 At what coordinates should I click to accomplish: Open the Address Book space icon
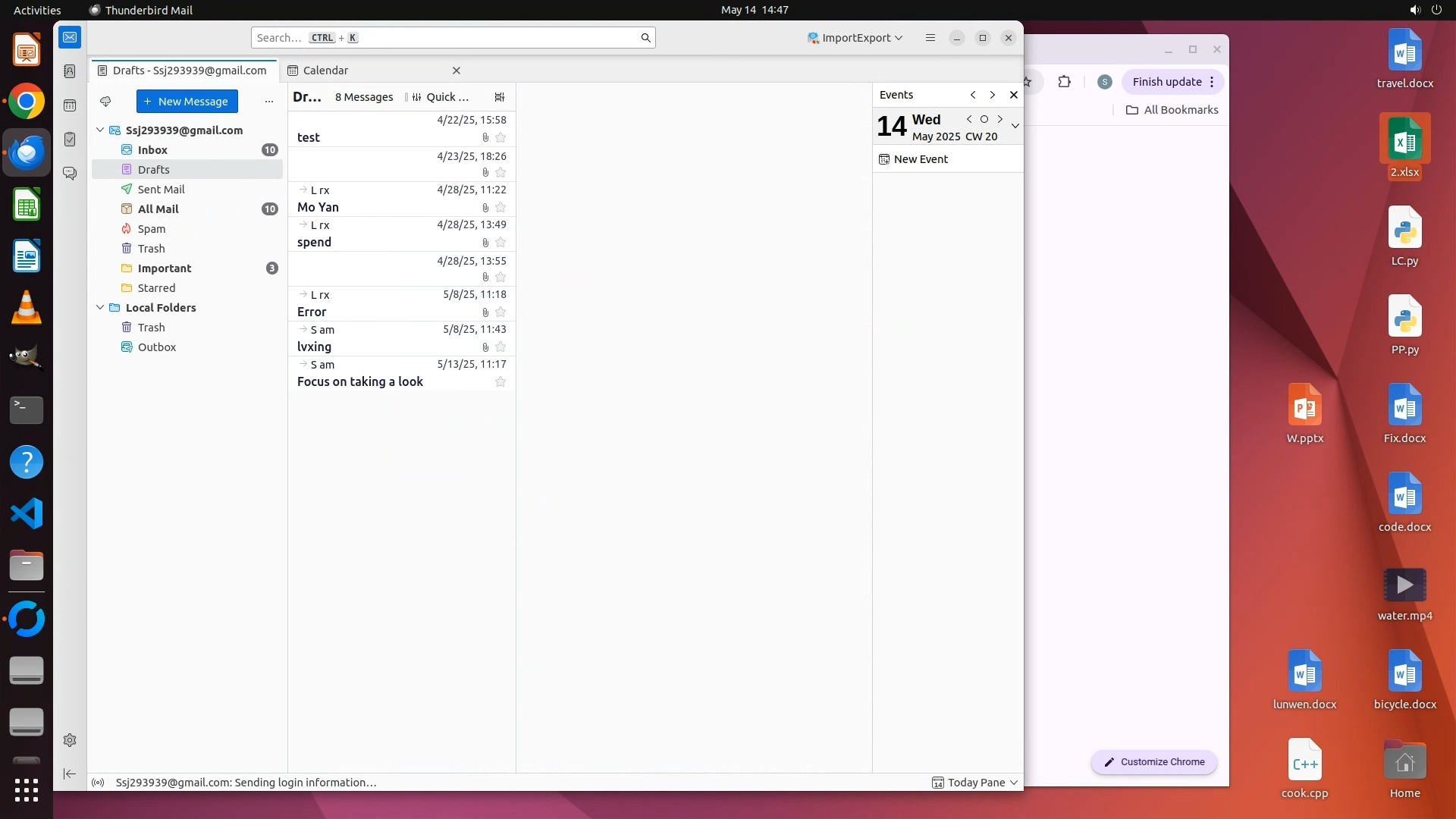point(70,71)
